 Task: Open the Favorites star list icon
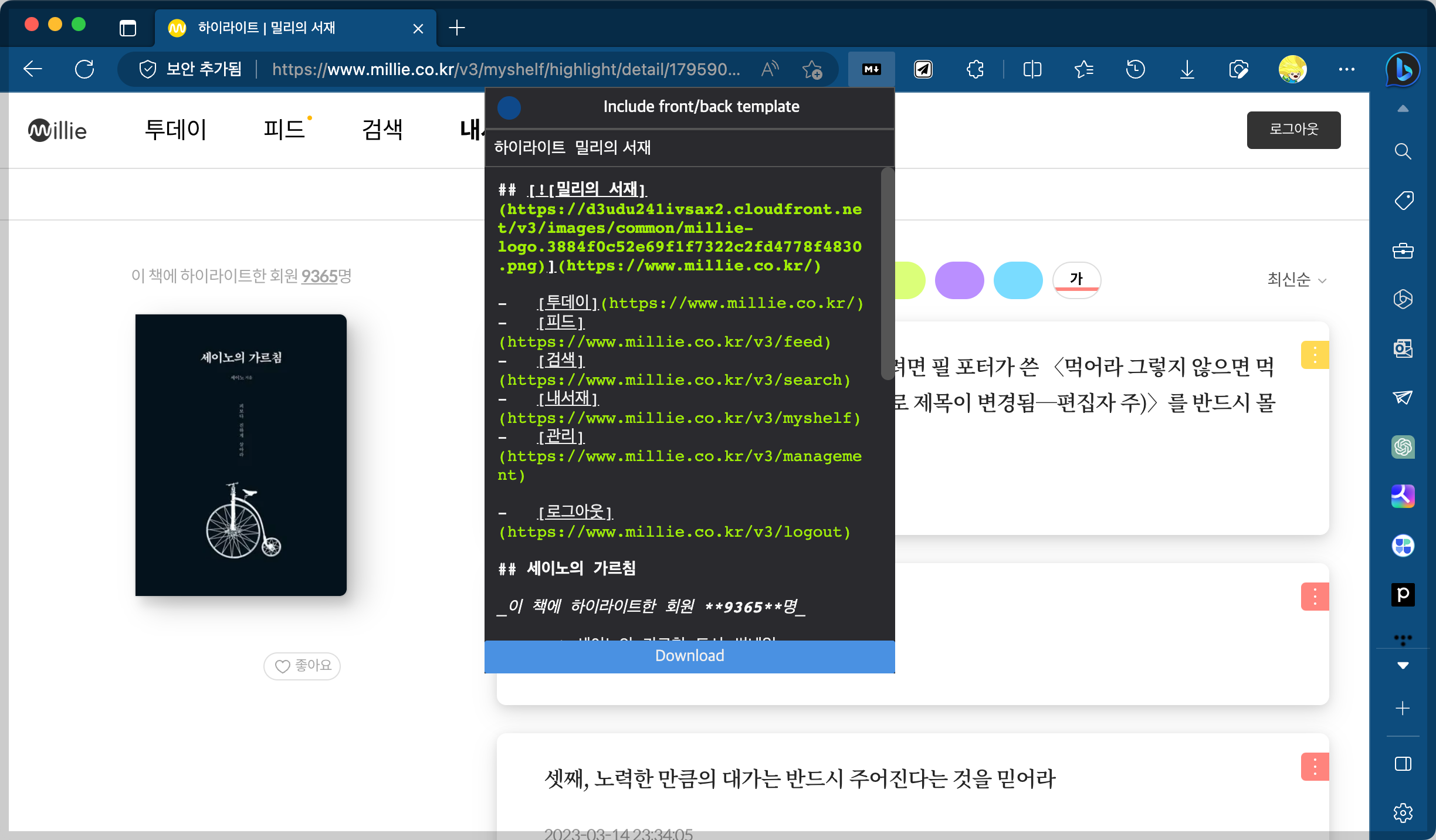(1083, 69)
